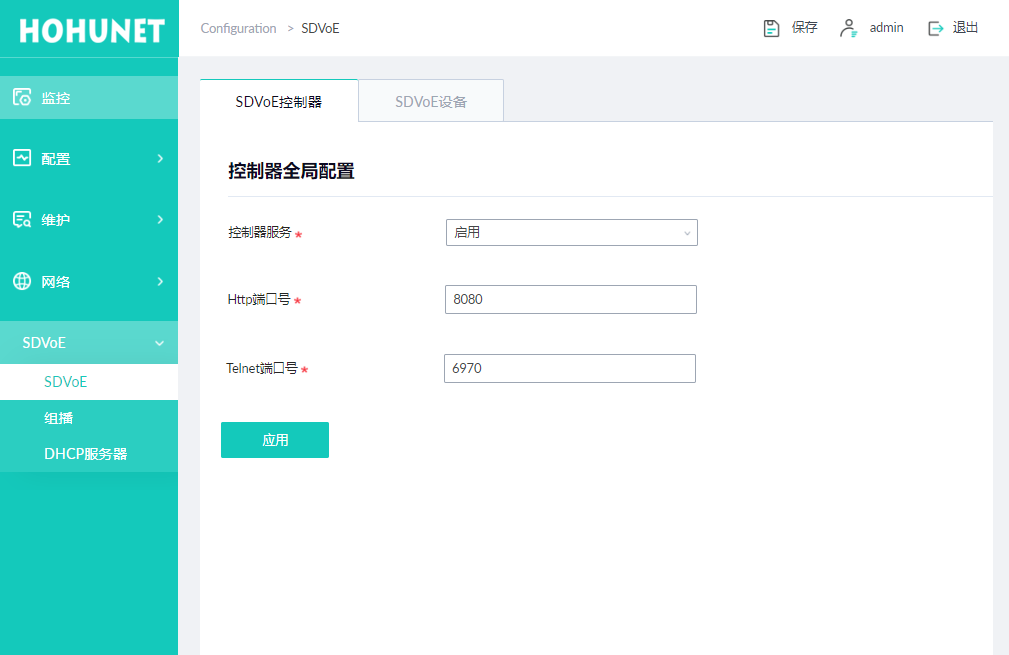This screenshot has height=655, width=1009.
Task: Click the Http端口号 input field
Action: point(570,299)
